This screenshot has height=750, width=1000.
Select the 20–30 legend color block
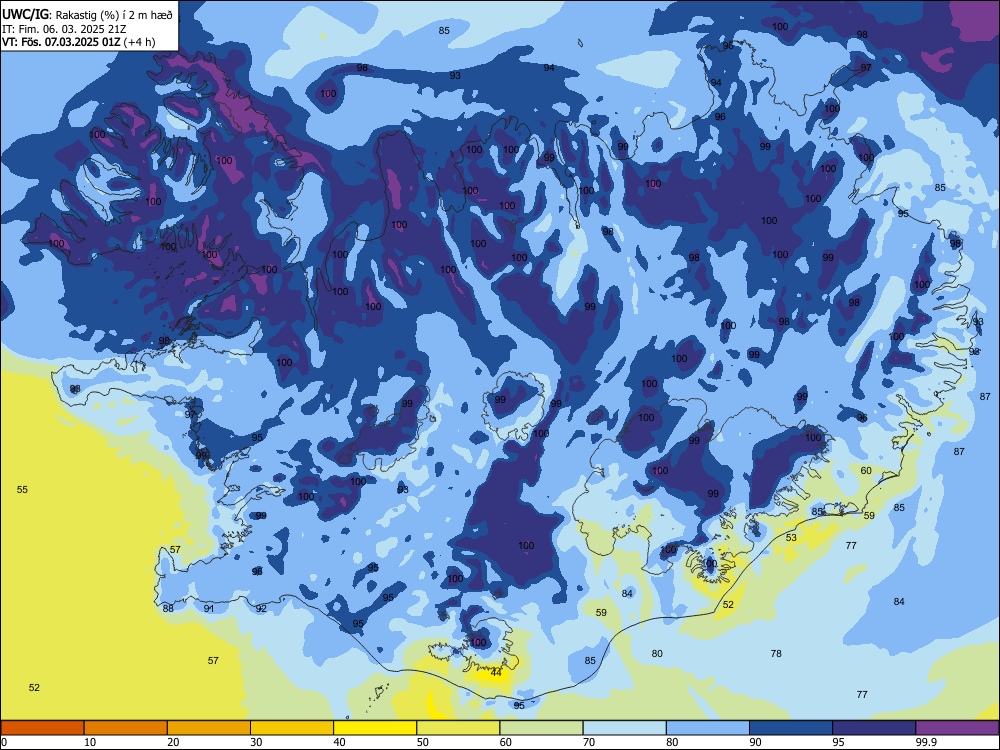pos(209,728)
